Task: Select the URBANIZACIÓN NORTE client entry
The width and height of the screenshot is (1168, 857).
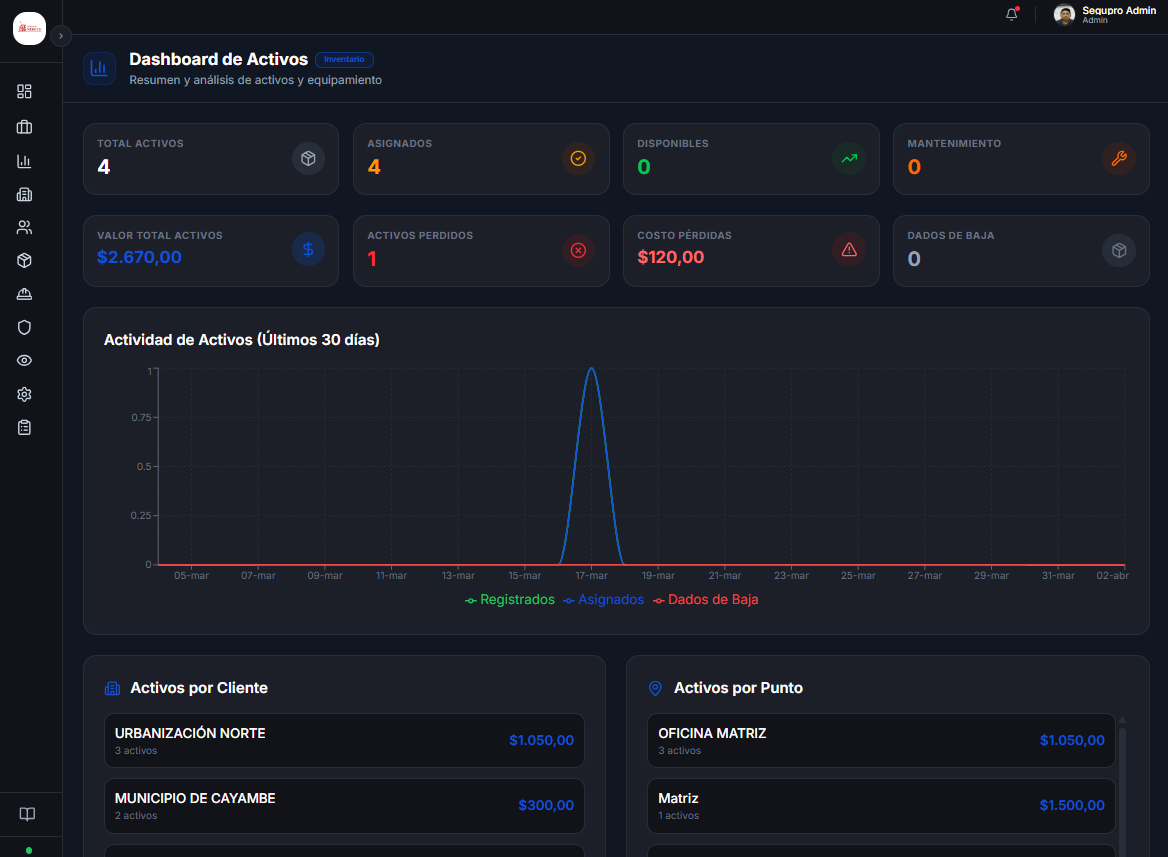Action: pyautogui.click(x=344, y=740)
